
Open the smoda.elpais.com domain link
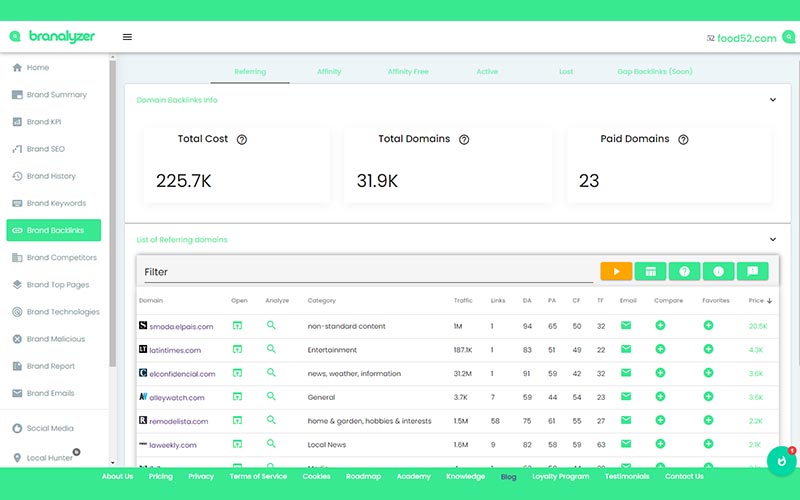[181, 327]
